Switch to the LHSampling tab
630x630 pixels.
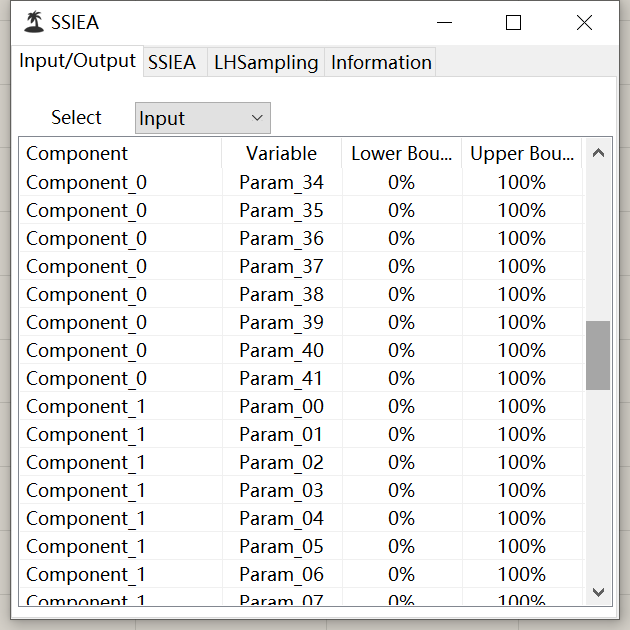tap(266, 62)
